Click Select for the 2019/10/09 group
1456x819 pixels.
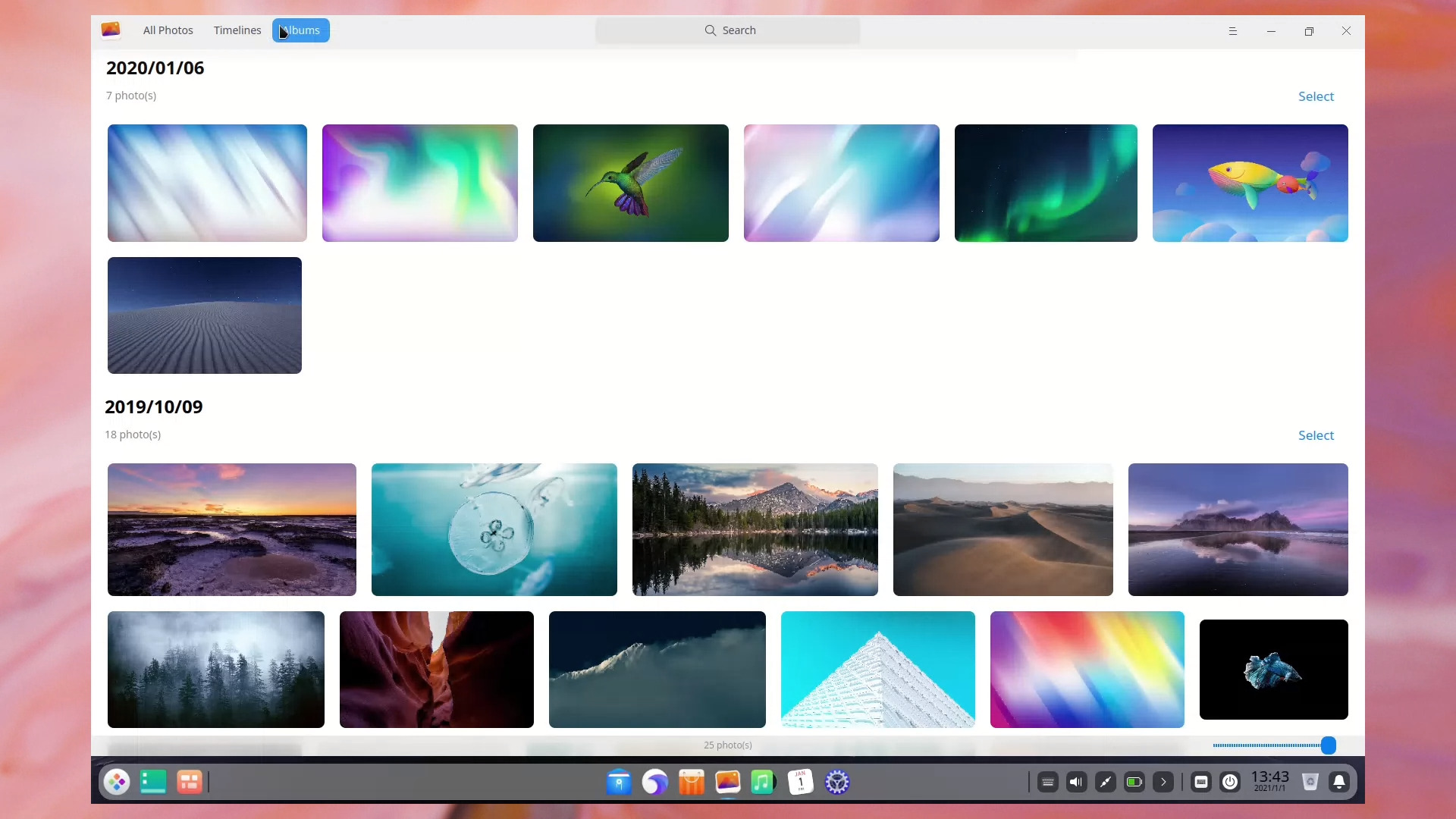tap(1315, 435)
